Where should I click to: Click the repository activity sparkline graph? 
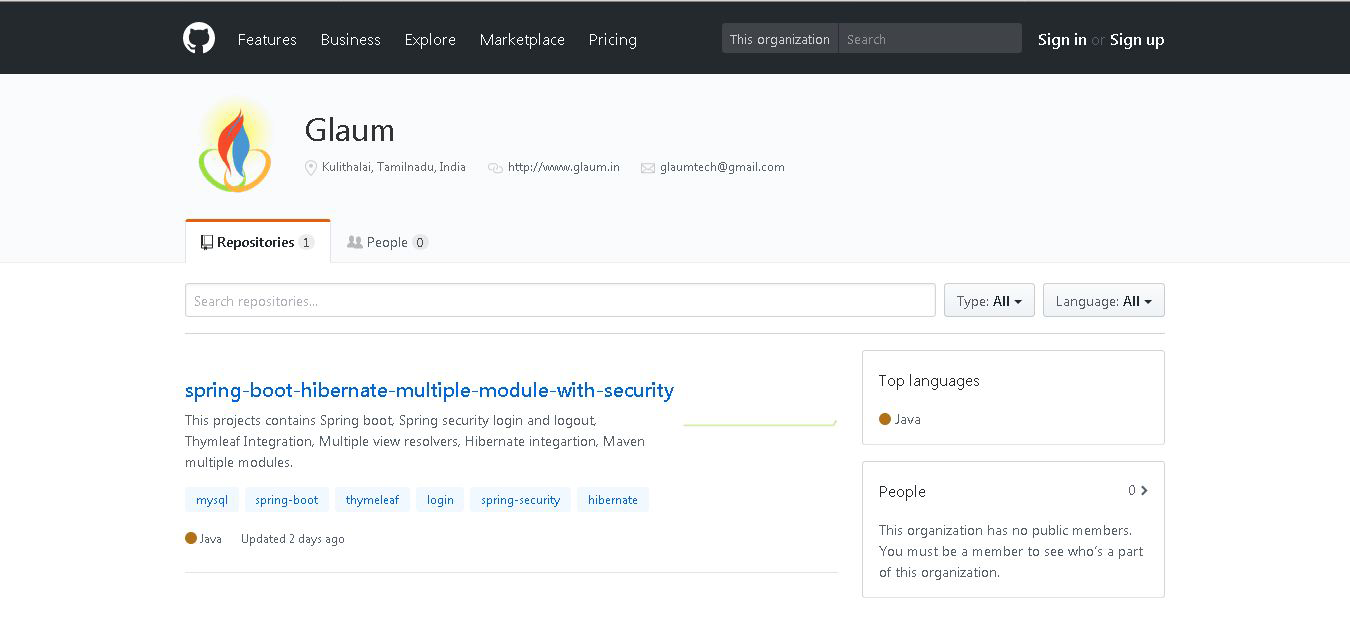(x=760, y=423)
